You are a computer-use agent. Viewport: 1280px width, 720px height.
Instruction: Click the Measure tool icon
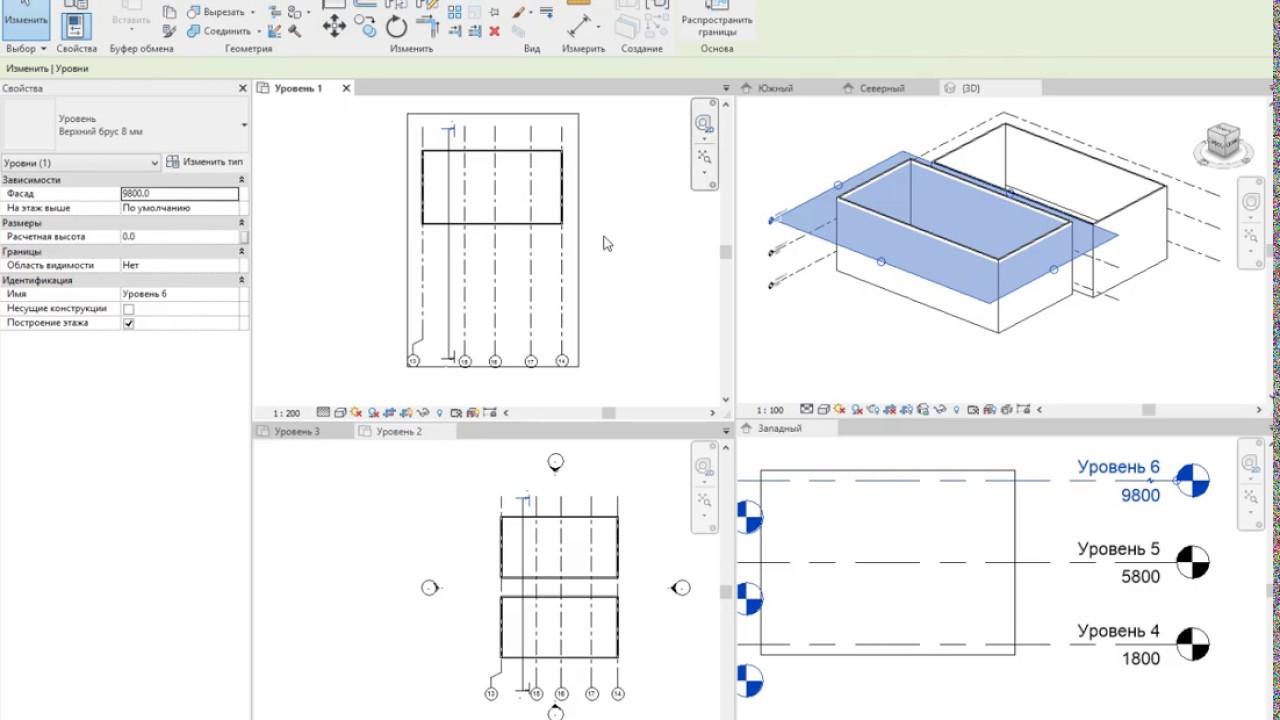click(x=579, y=26)
